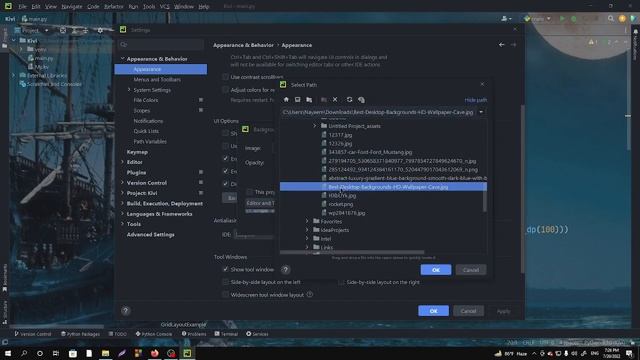Expand Intel folder in file tree
Screen dimensions: 640x360
pos(307,238)
